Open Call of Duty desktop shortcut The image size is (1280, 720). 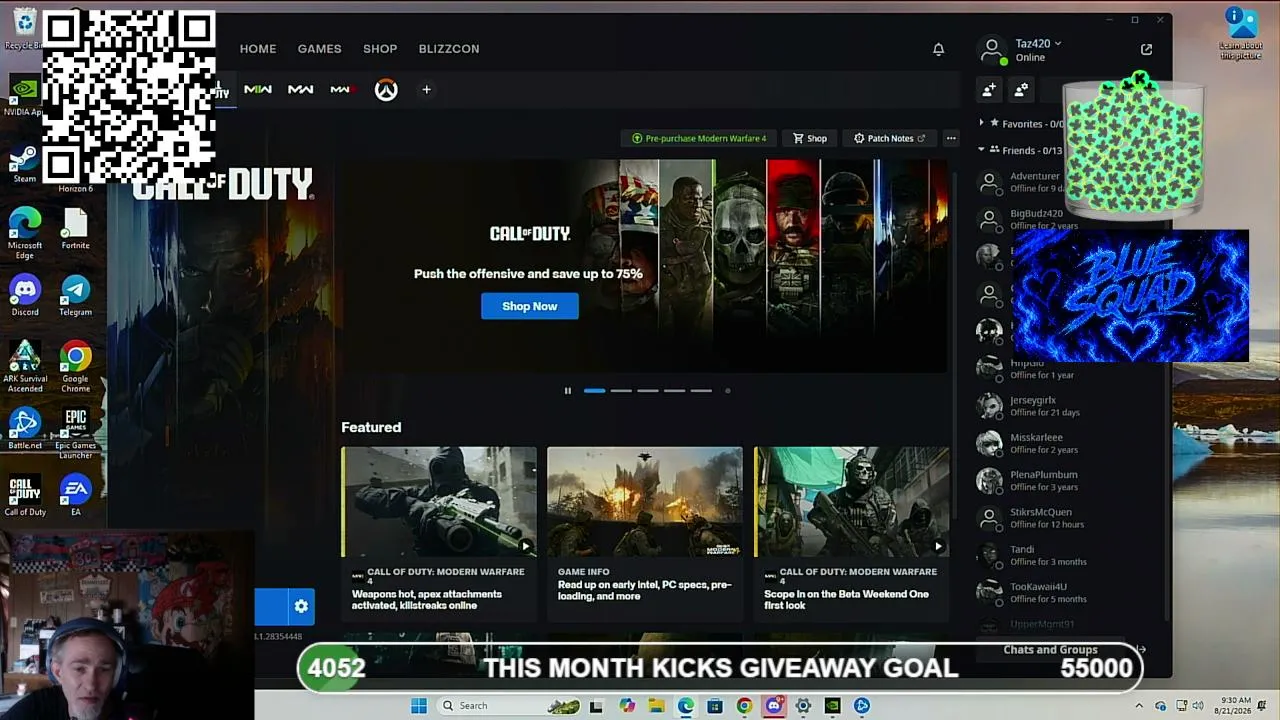(x=25, y=496)
